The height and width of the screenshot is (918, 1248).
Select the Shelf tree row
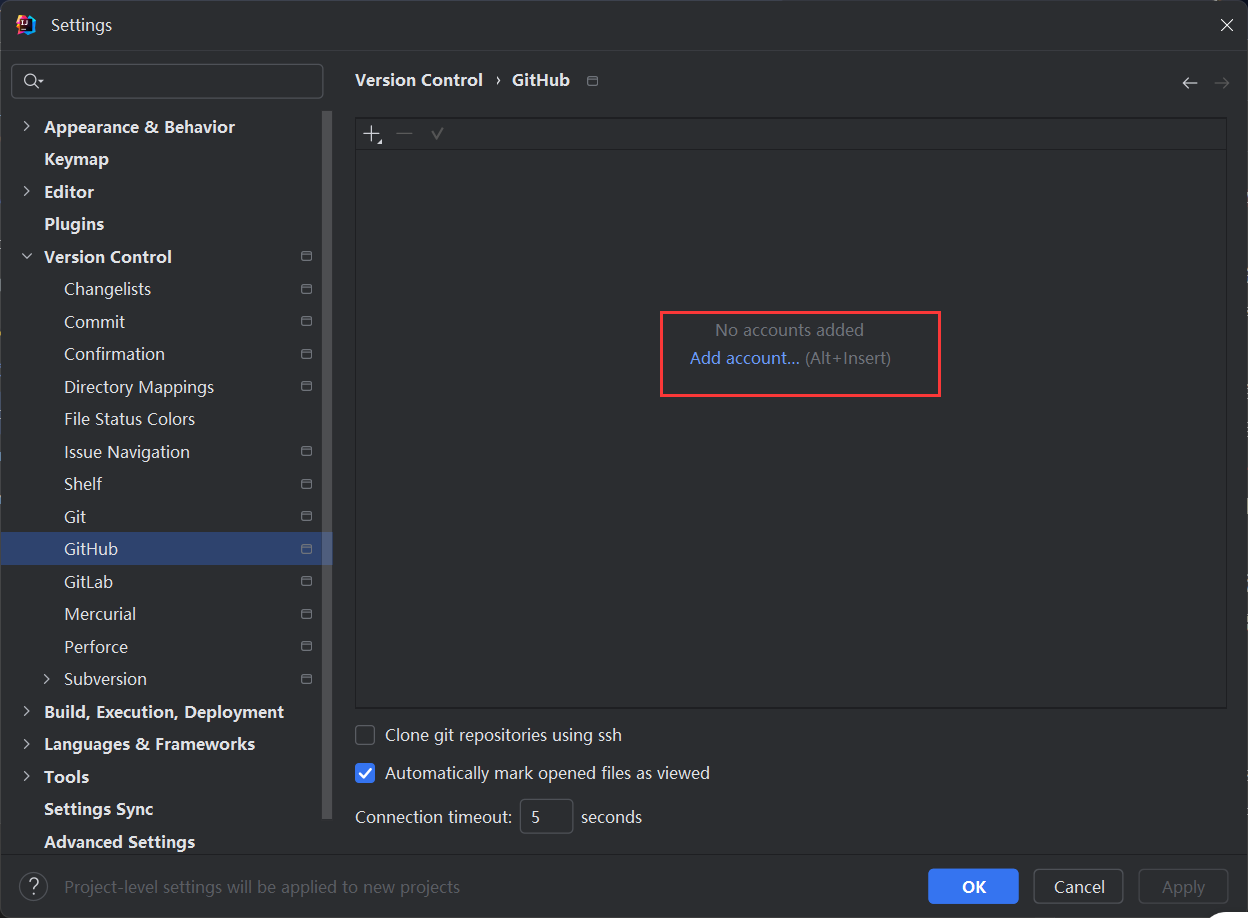(166, 484)
